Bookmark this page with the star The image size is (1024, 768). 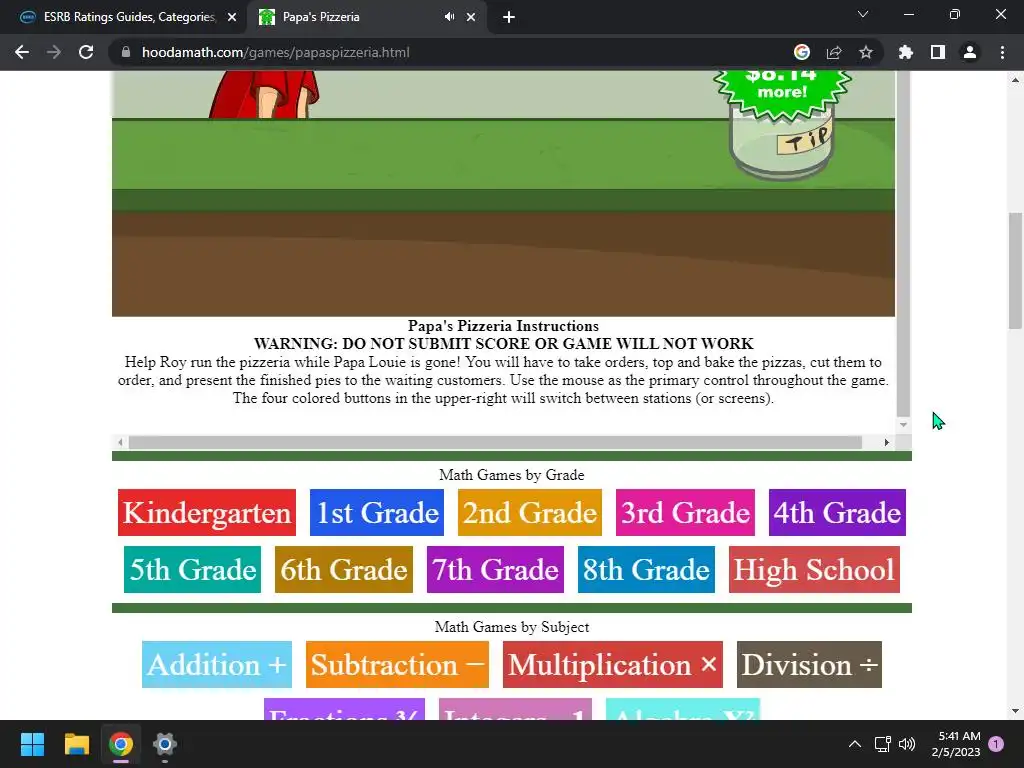[866, 52]
